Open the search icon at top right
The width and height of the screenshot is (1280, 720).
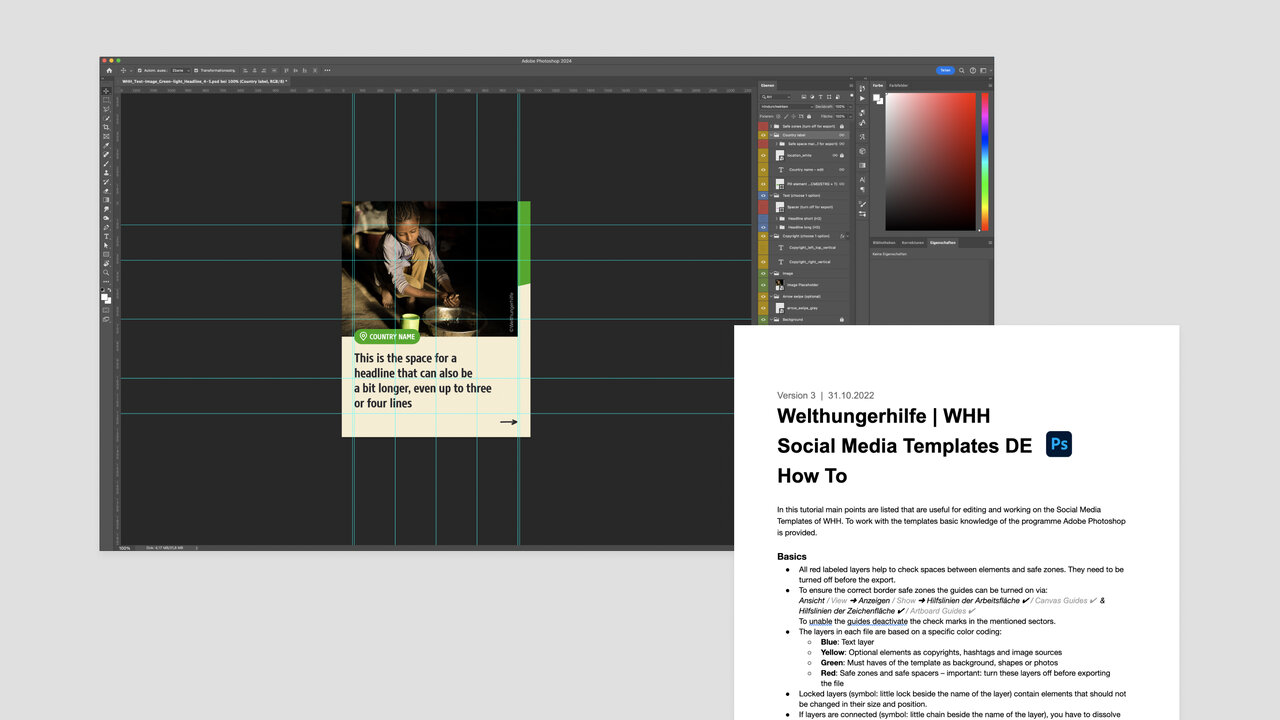tap(962, 70)
